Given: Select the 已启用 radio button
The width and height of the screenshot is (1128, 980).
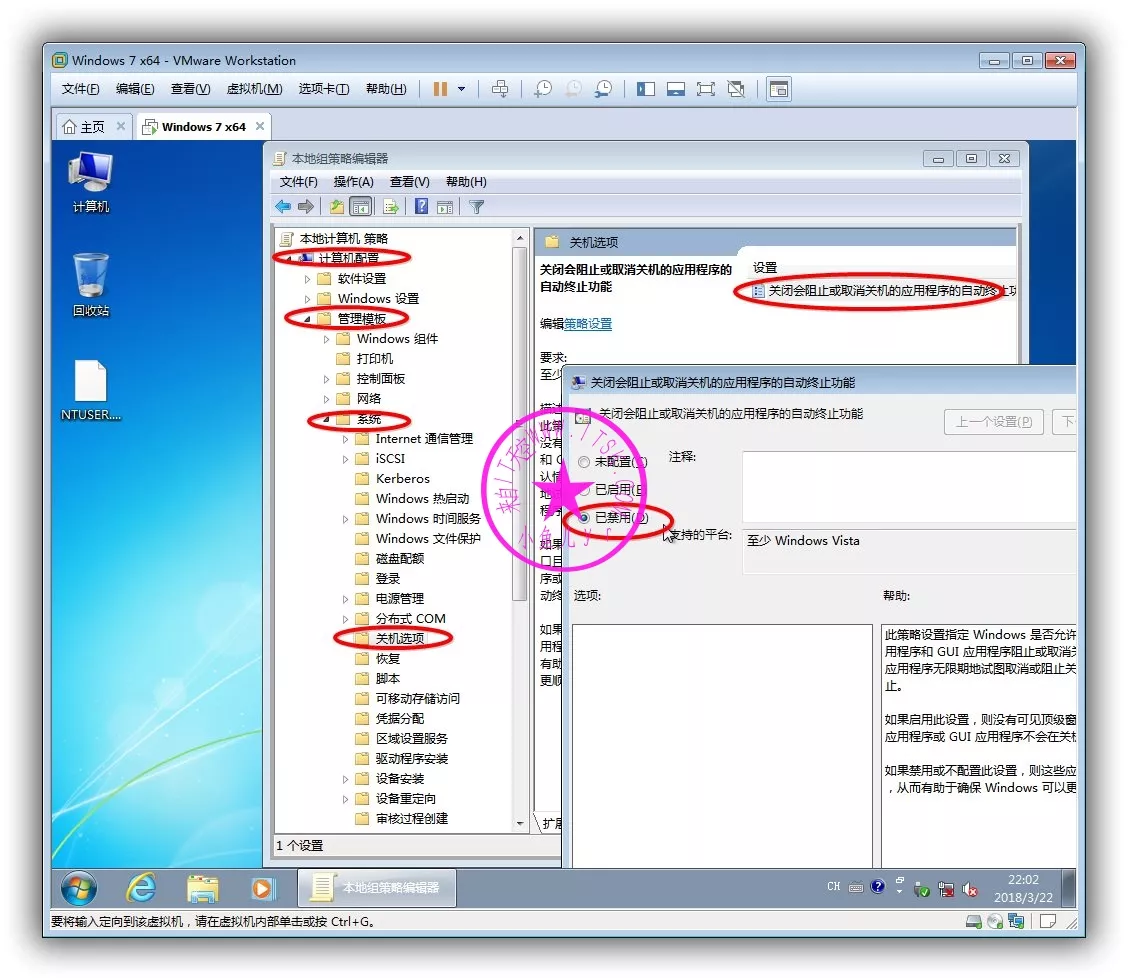Looking at the screenshot, I should (x=584, y=490).
